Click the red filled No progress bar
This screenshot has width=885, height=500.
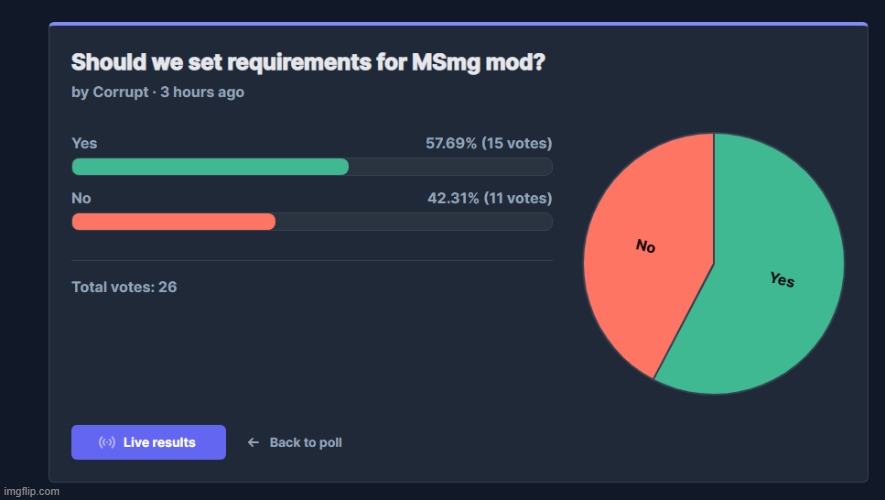click(x=173, y=222)
